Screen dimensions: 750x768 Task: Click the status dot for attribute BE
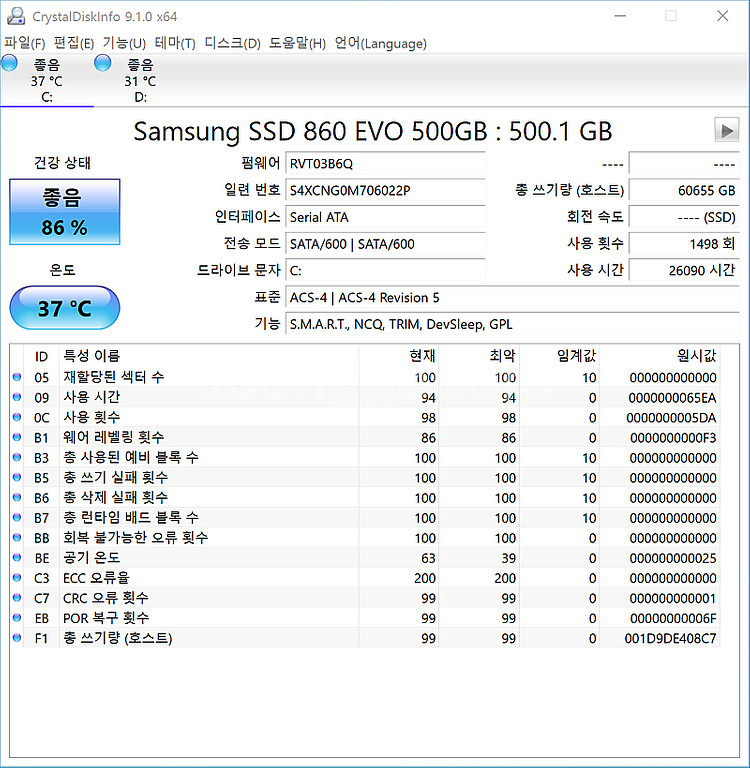17,557
